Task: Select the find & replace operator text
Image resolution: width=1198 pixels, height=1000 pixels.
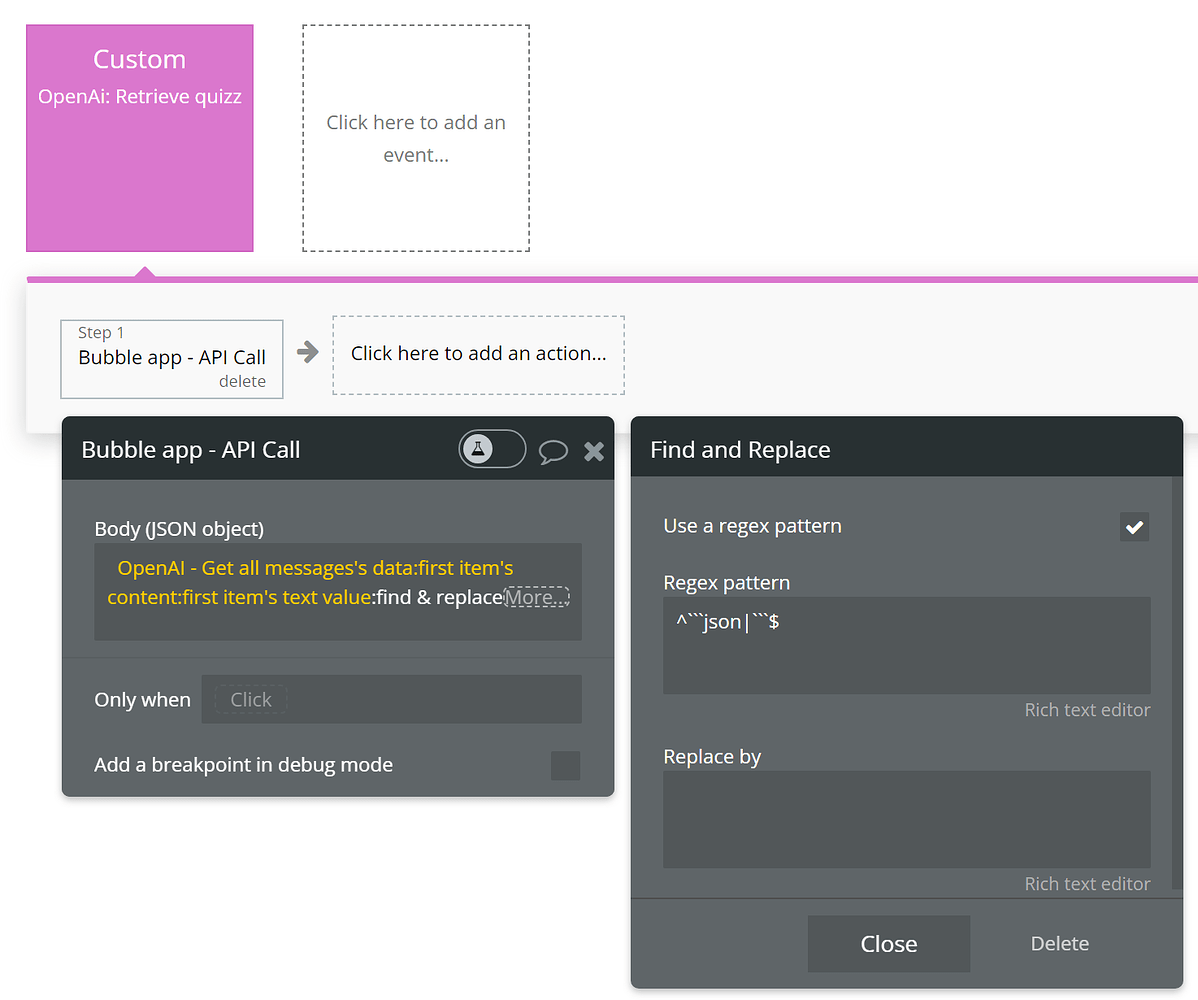Action: coord(439,597)
